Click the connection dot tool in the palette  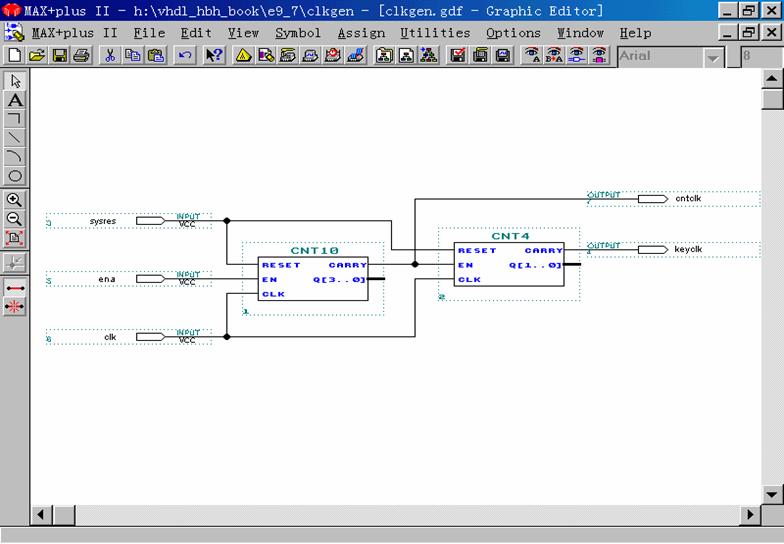pos(15,262)
